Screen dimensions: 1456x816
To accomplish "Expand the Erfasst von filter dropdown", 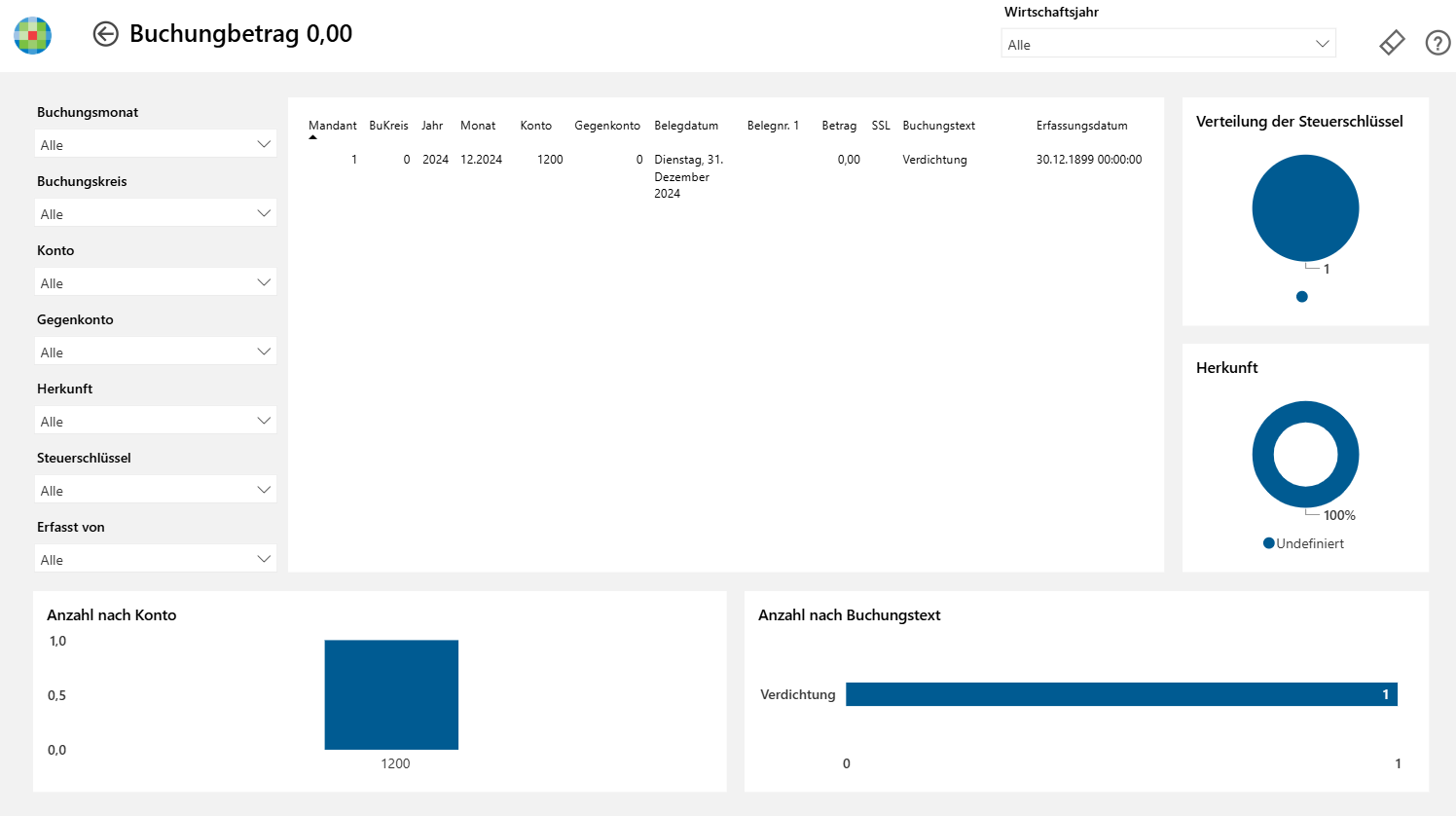I will (x=156, y=559).
